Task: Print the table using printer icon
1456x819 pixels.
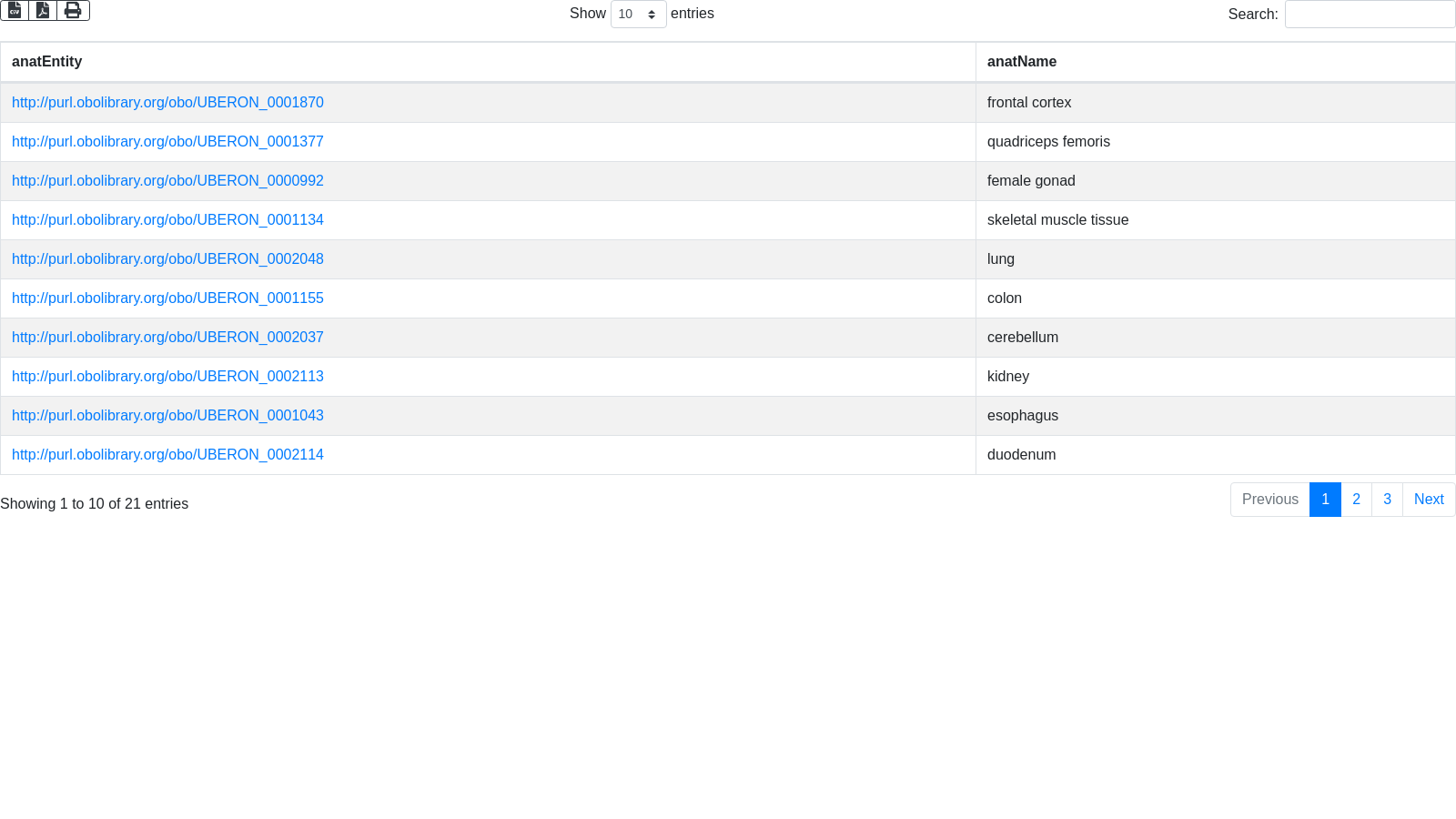Action: coord(73,10)
